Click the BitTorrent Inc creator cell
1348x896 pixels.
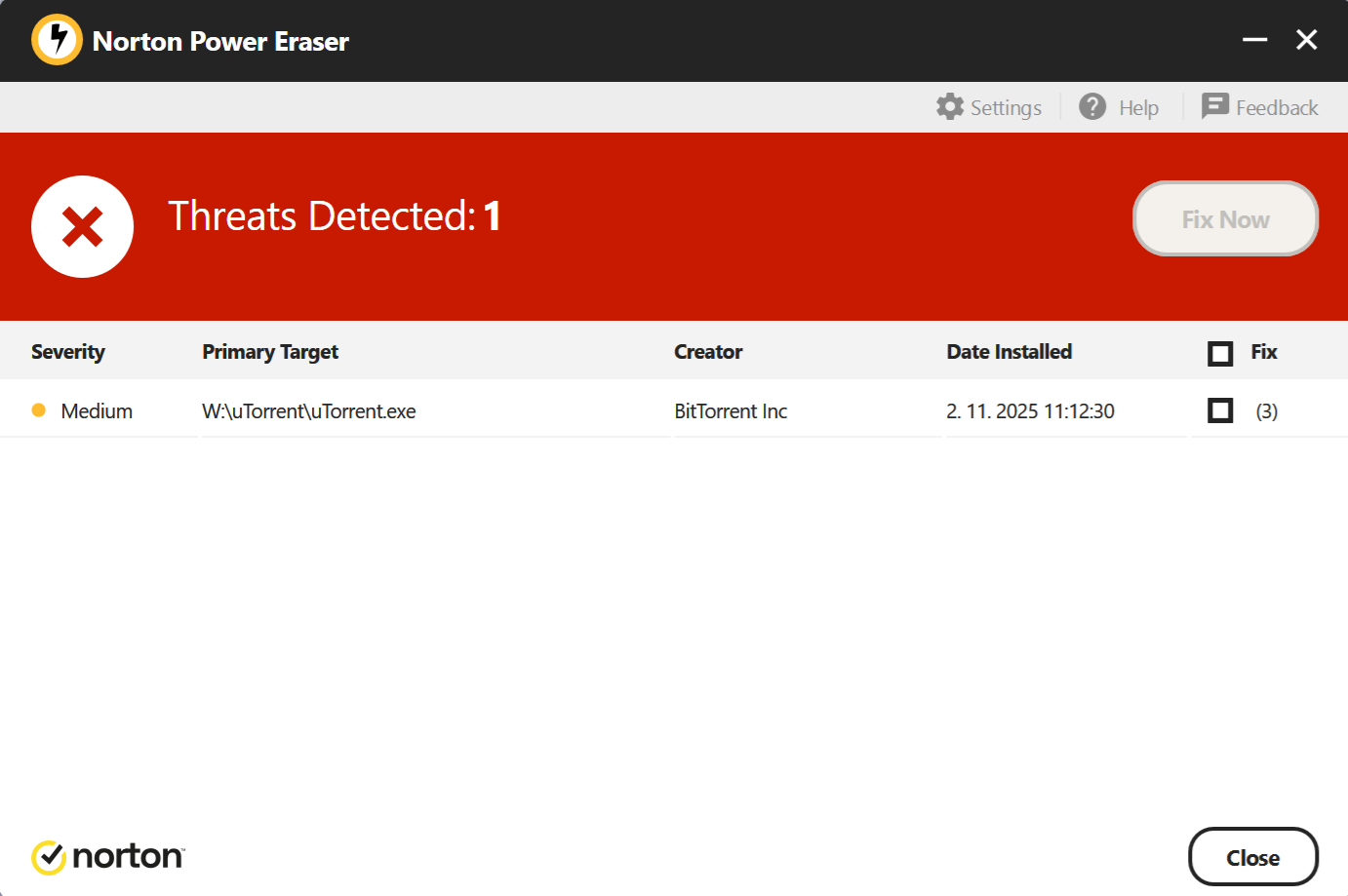(731, 411)
